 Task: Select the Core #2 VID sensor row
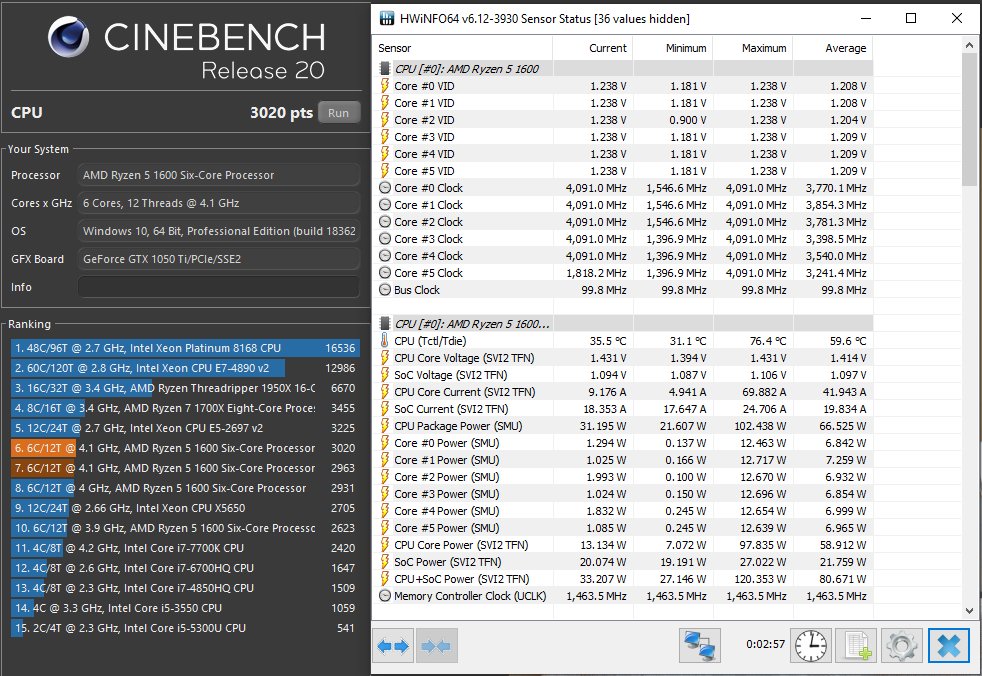click(624, 120)
